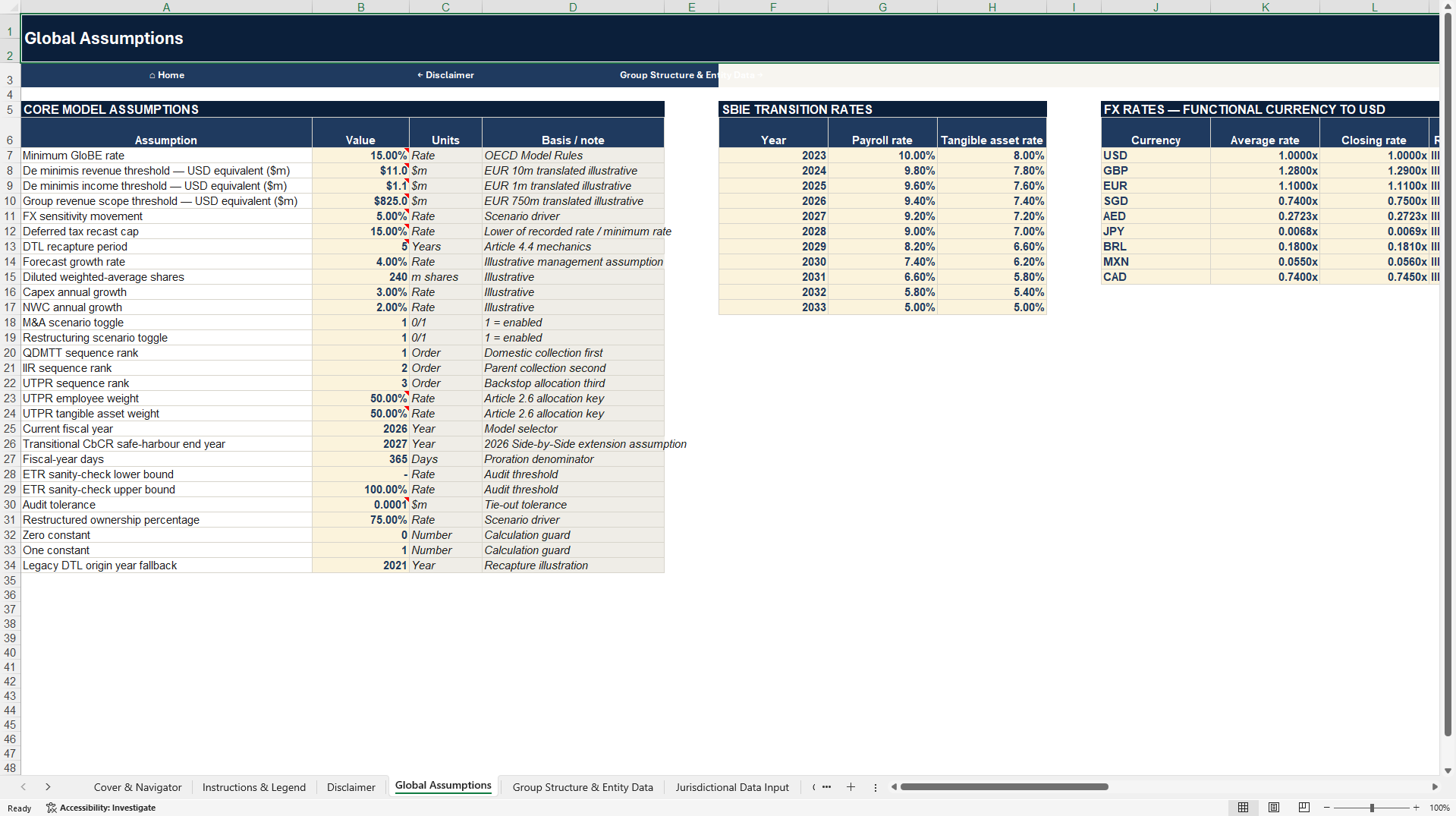The image size is (1456, 816).
Task: Click the horizontal scroll right arrow
Action: [1434, 787]
